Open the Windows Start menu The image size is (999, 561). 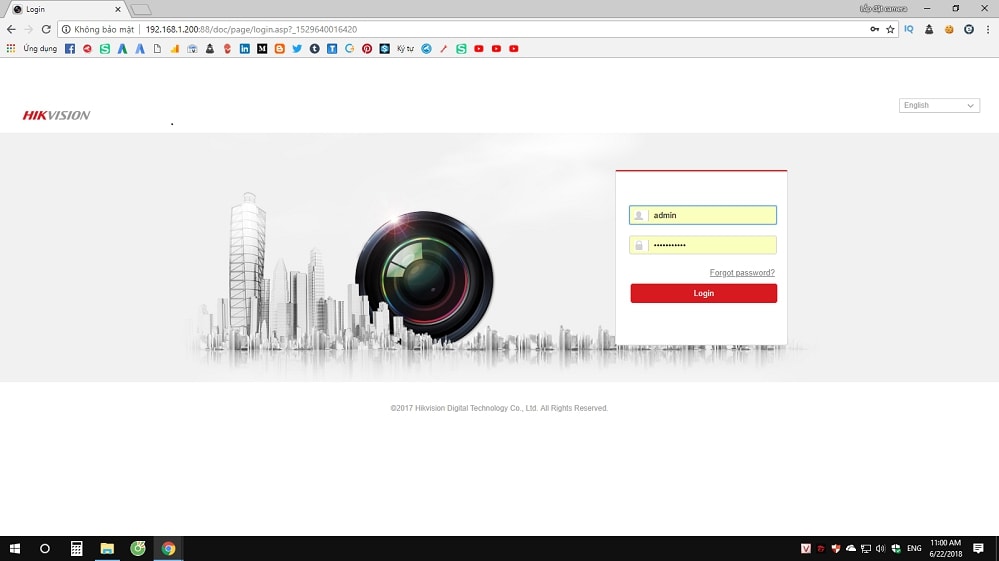15,548
